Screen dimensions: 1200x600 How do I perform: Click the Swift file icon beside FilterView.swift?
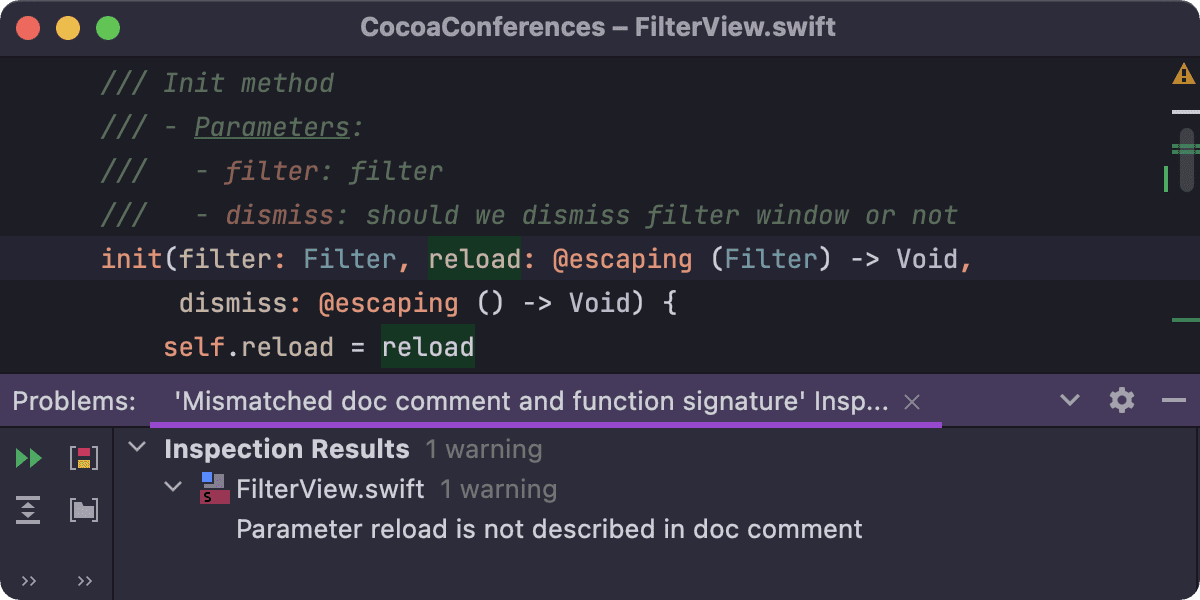coord(215,489)
